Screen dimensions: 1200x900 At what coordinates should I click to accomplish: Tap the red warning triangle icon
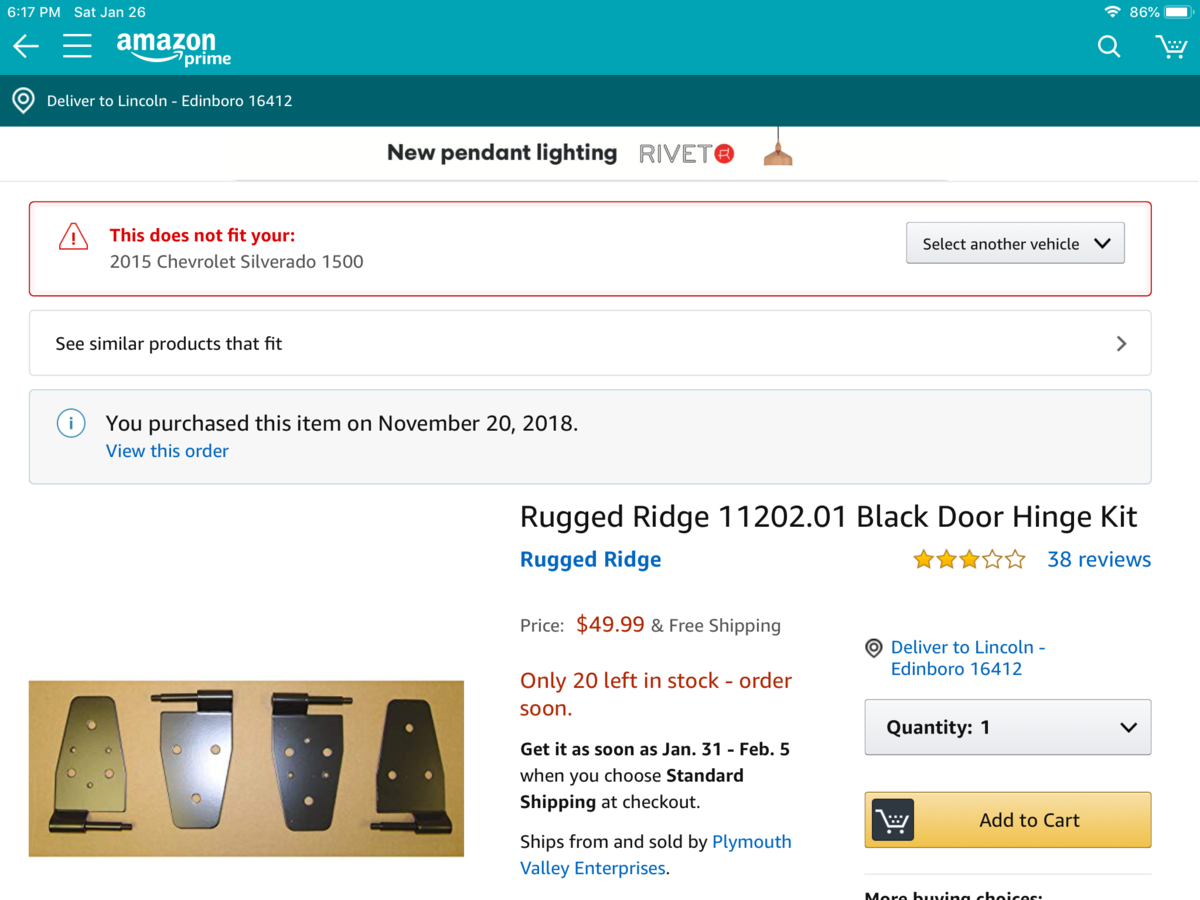pos(73,237)
